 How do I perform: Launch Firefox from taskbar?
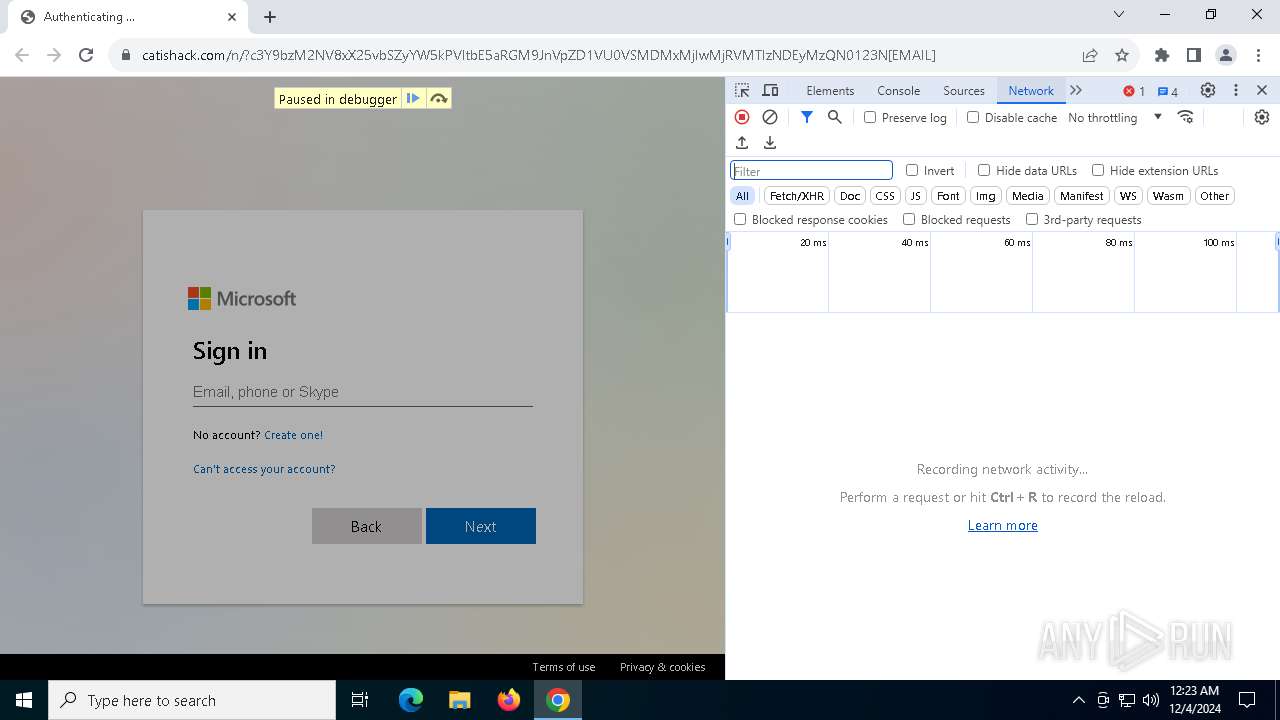[509, 700]
